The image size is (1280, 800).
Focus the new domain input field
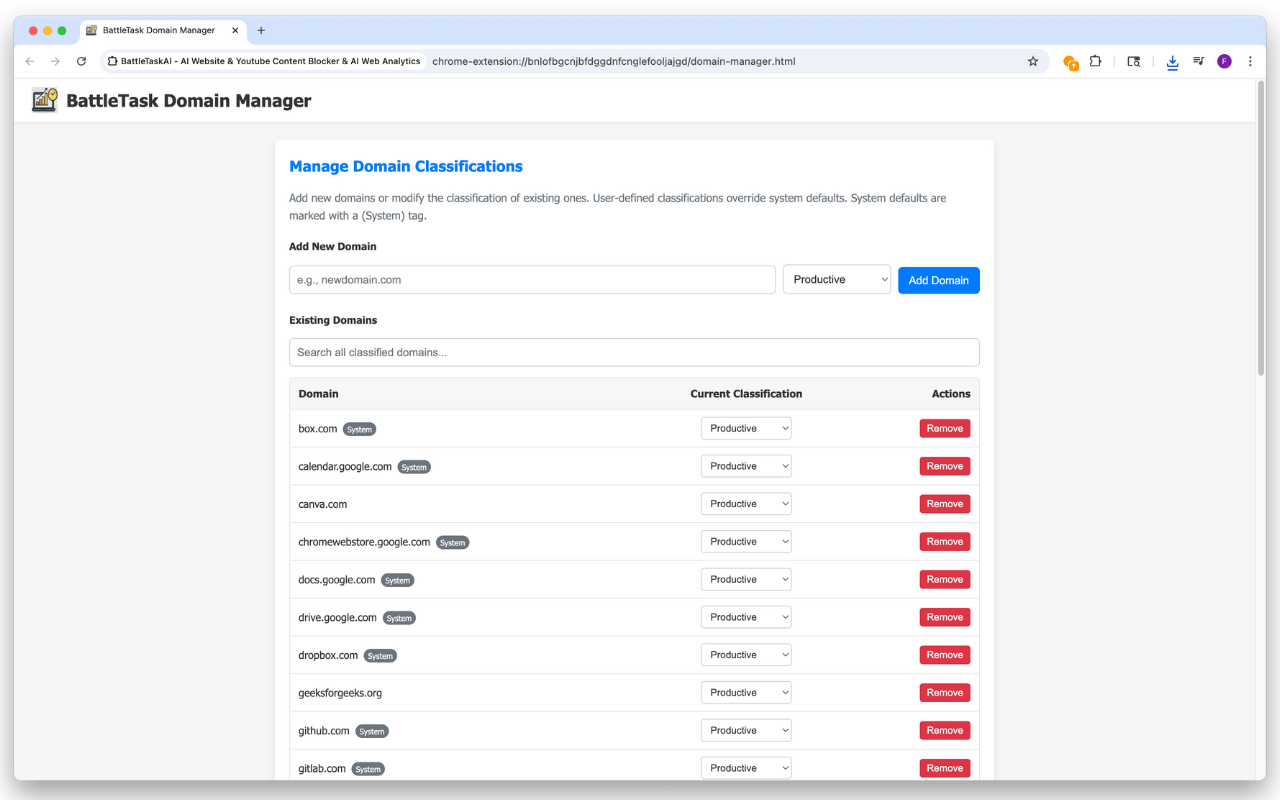(532, 280)
